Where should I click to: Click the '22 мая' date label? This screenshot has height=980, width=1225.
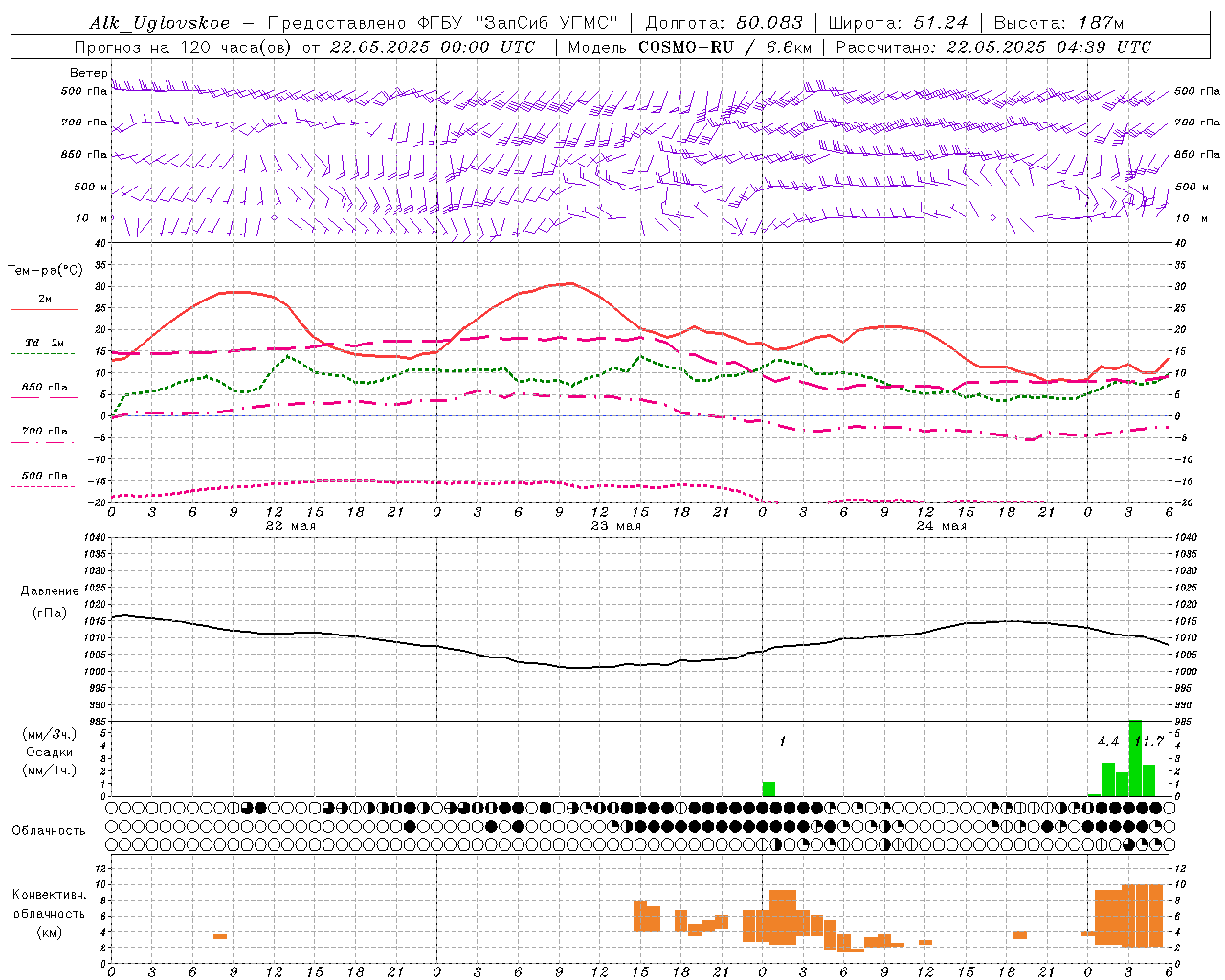290,526
